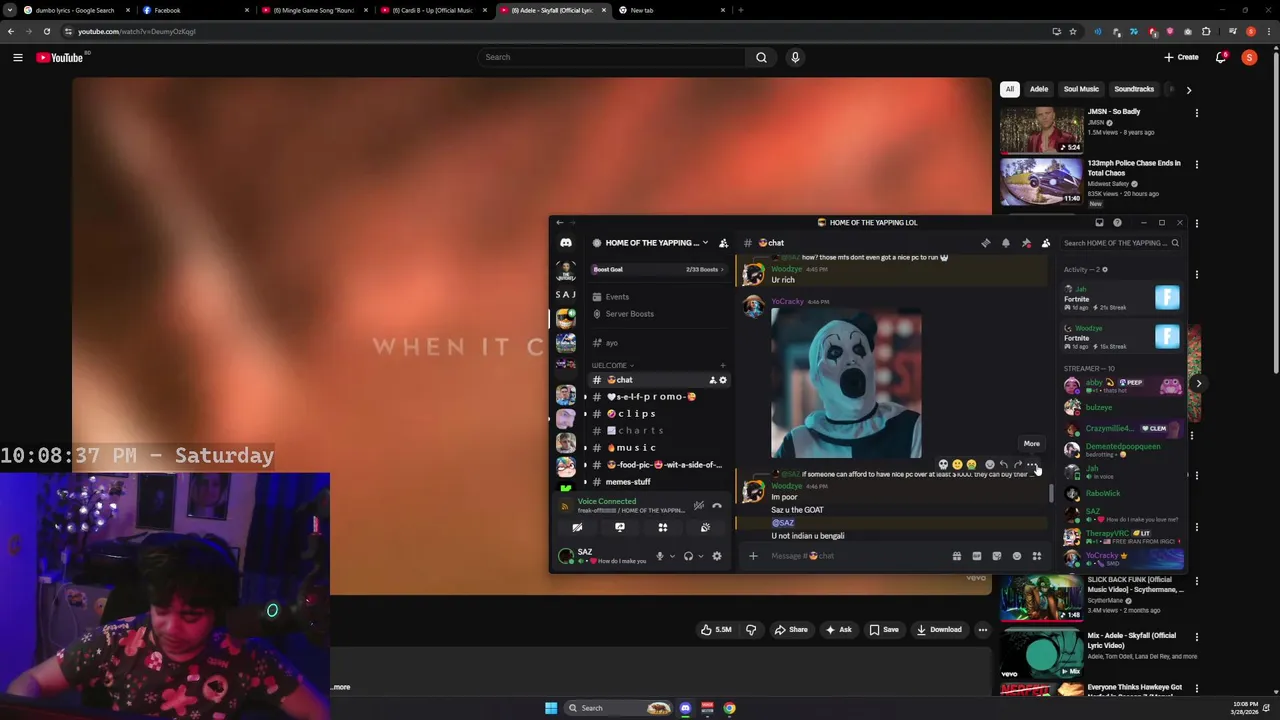Image resolution: width=1280 pixels, height=720 pixels.
Task: Disconnect from Discord voice channel
Action: (x=717, y=506)
